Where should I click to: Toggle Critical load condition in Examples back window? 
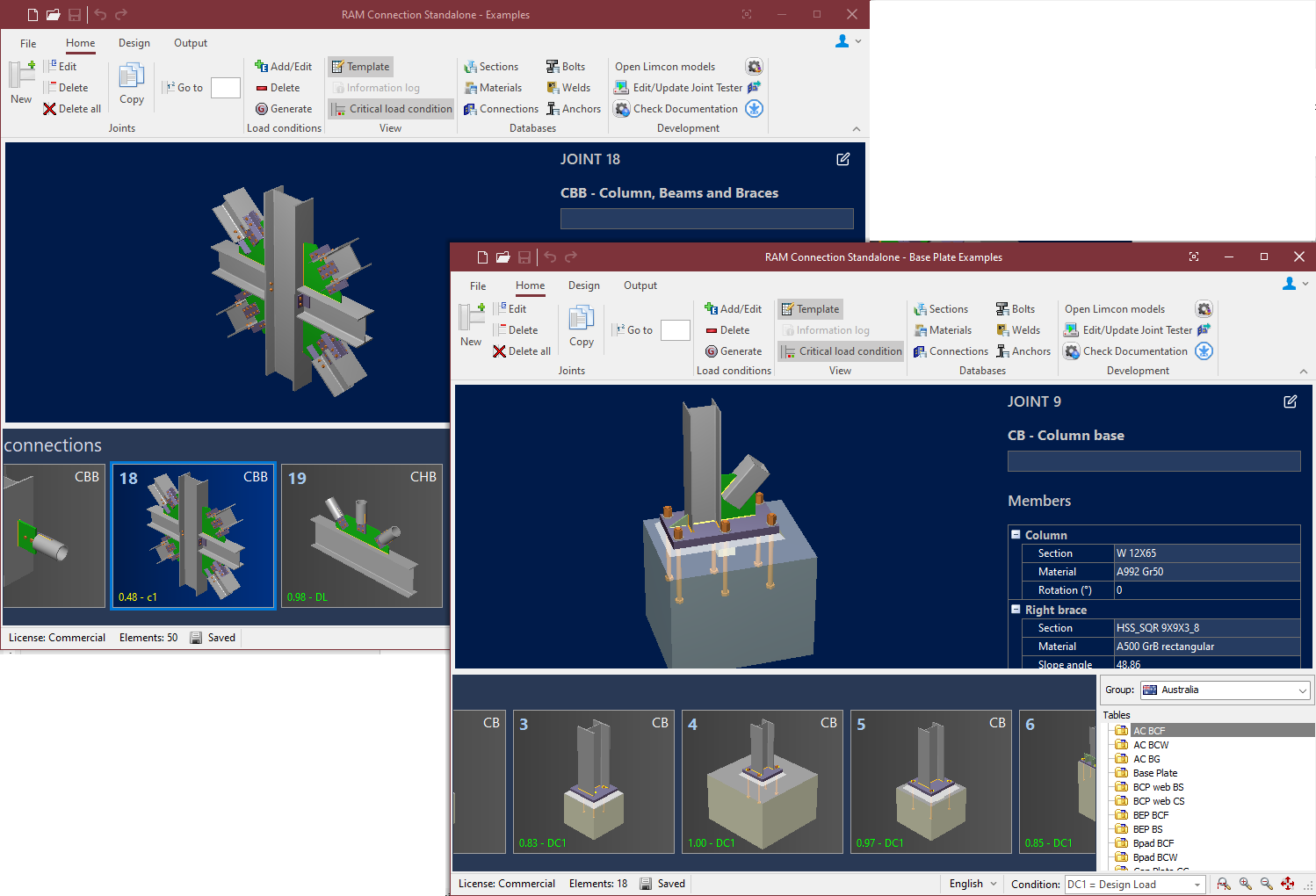(391, 109)
